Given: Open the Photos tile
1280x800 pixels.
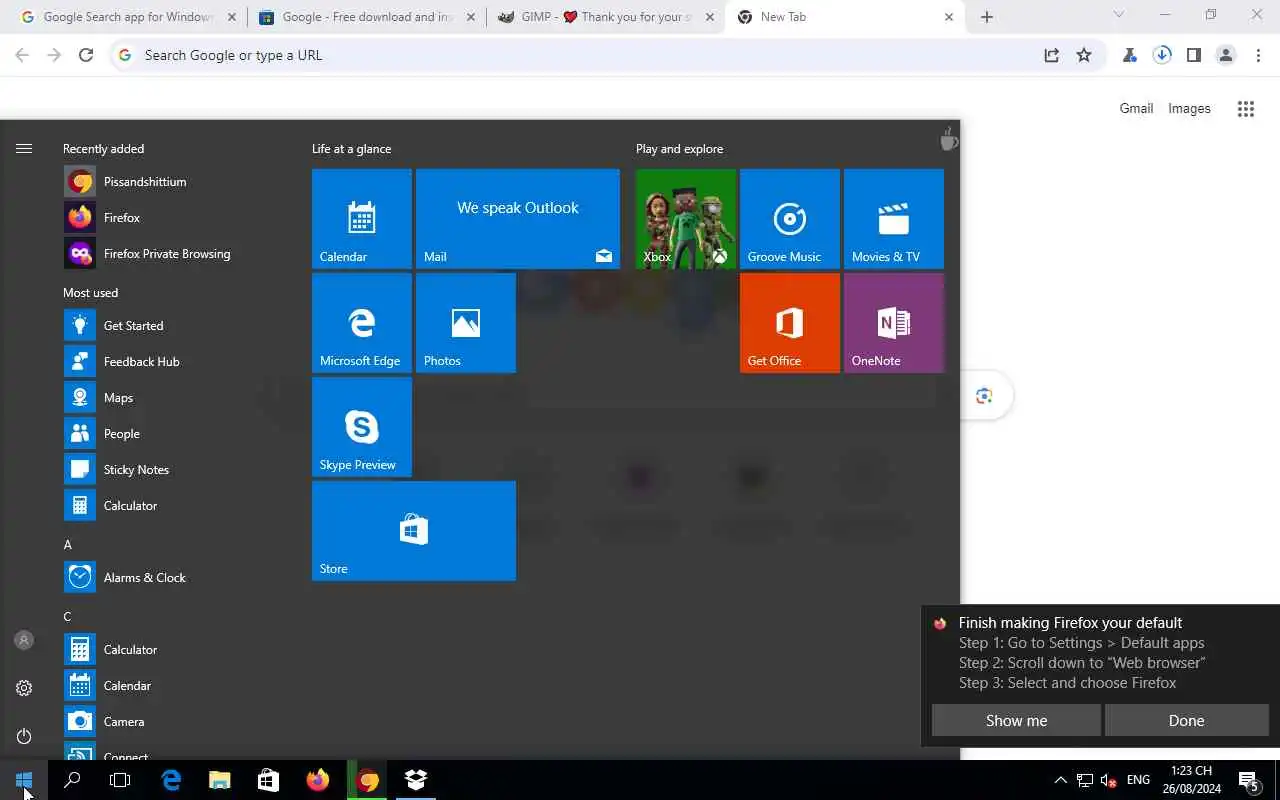Looking at the screenshot, I should [x=466, y=323].
